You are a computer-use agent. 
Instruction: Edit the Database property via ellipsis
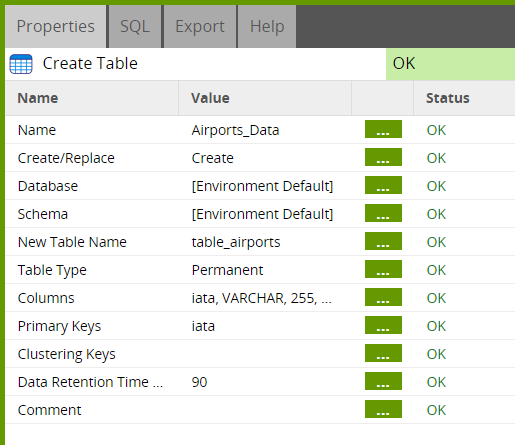[383, 185]
